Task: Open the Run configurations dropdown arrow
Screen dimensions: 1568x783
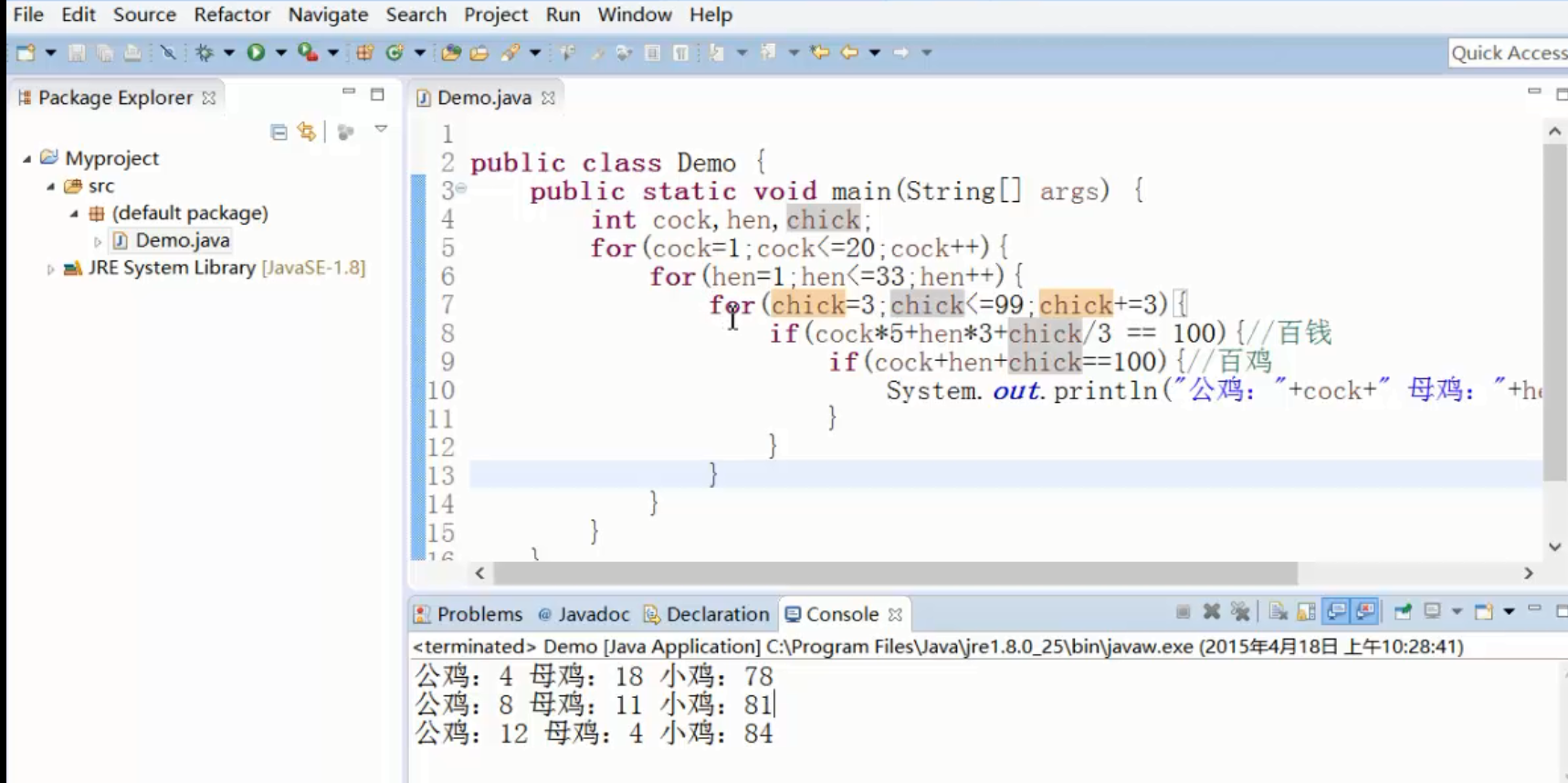Action: pos(280,53)
